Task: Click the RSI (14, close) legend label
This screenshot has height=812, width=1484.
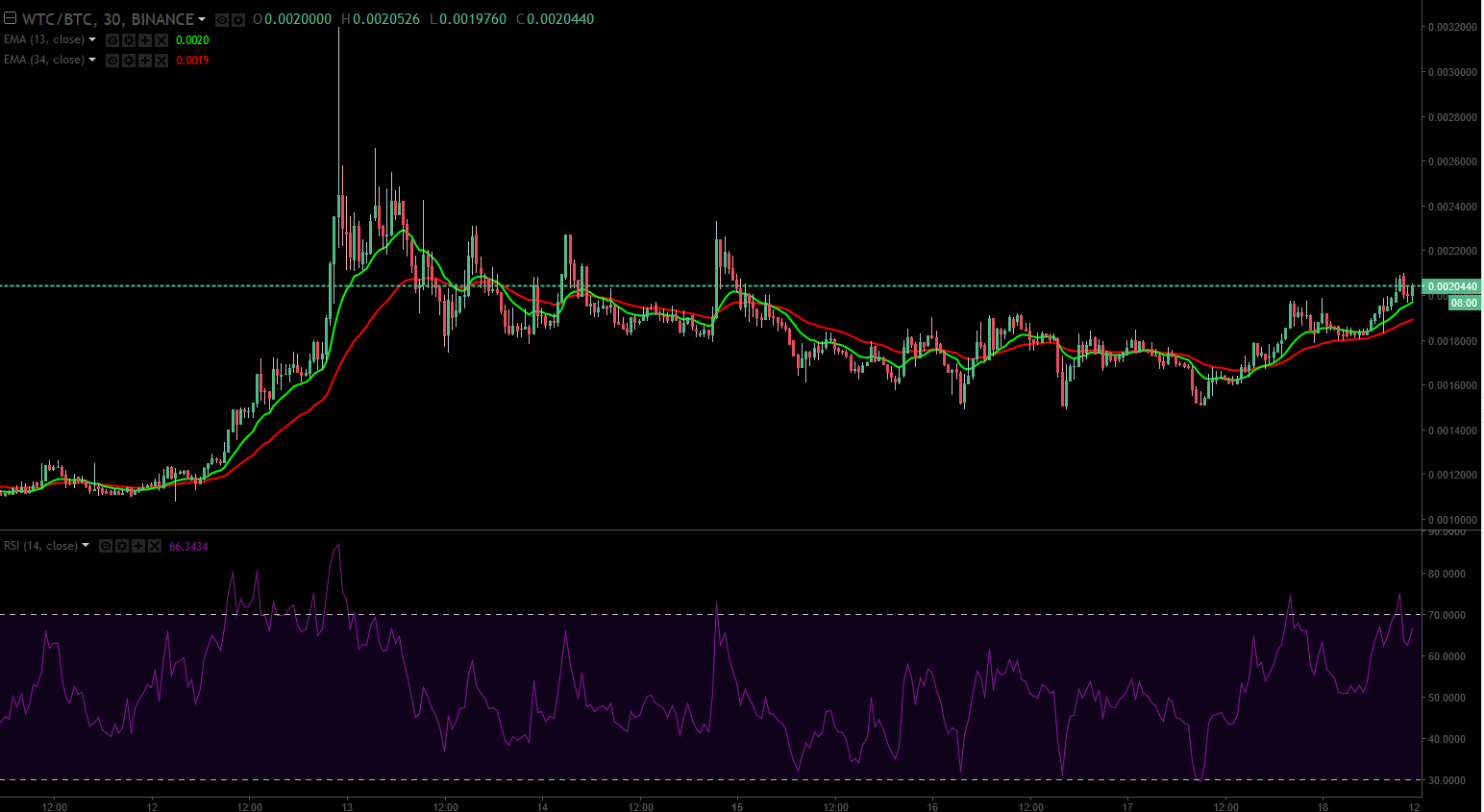Action: pos(40,546)
